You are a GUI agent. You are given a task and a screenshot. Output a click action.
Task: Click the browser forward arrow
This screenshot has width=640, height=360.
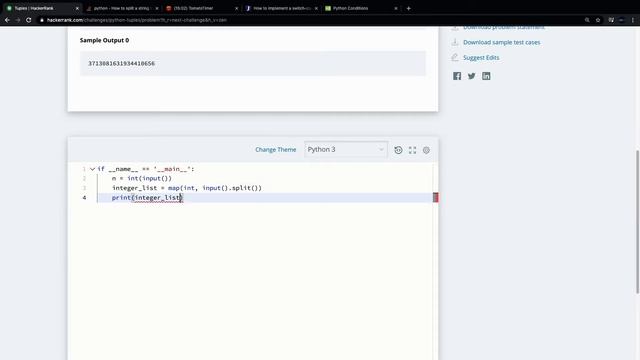coord(18,20)
